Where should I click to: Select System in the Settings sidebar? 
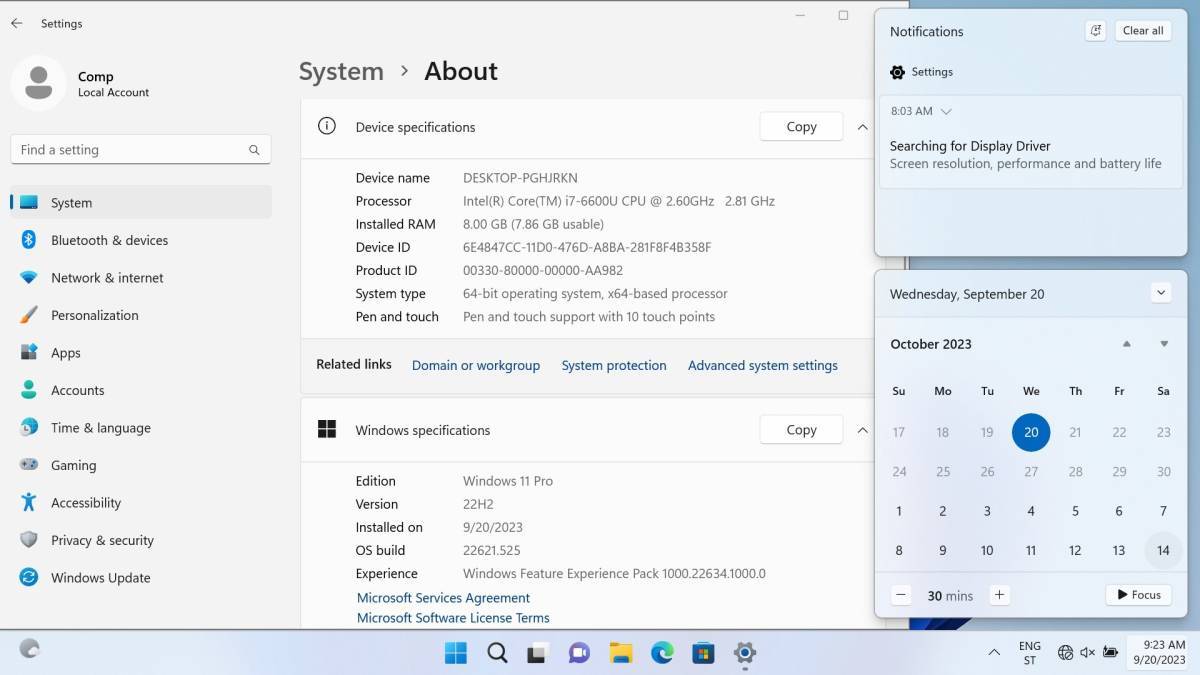tap(141, 202)
